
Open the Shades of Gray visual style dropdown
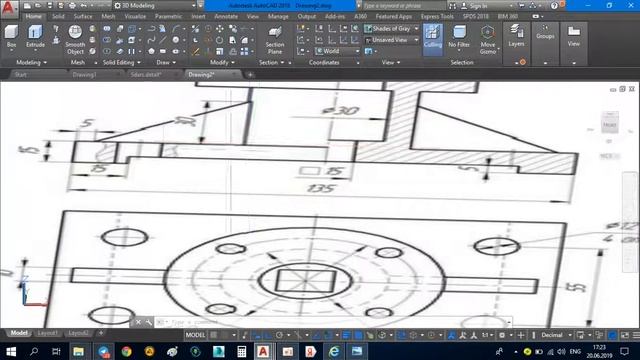(392, 29)
